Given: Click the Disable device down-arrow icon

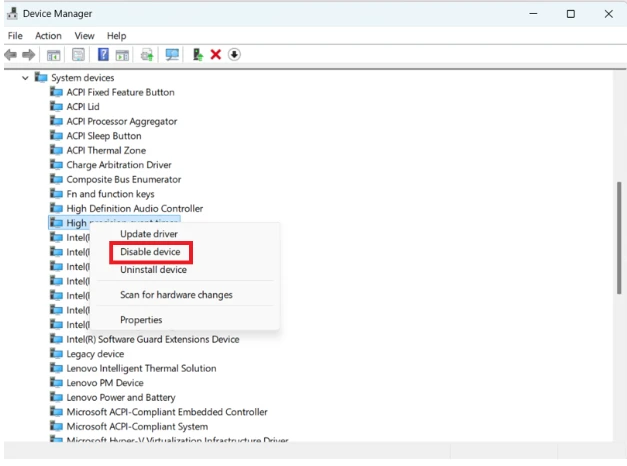Looking at the screenshot, I should click(234, 54).
